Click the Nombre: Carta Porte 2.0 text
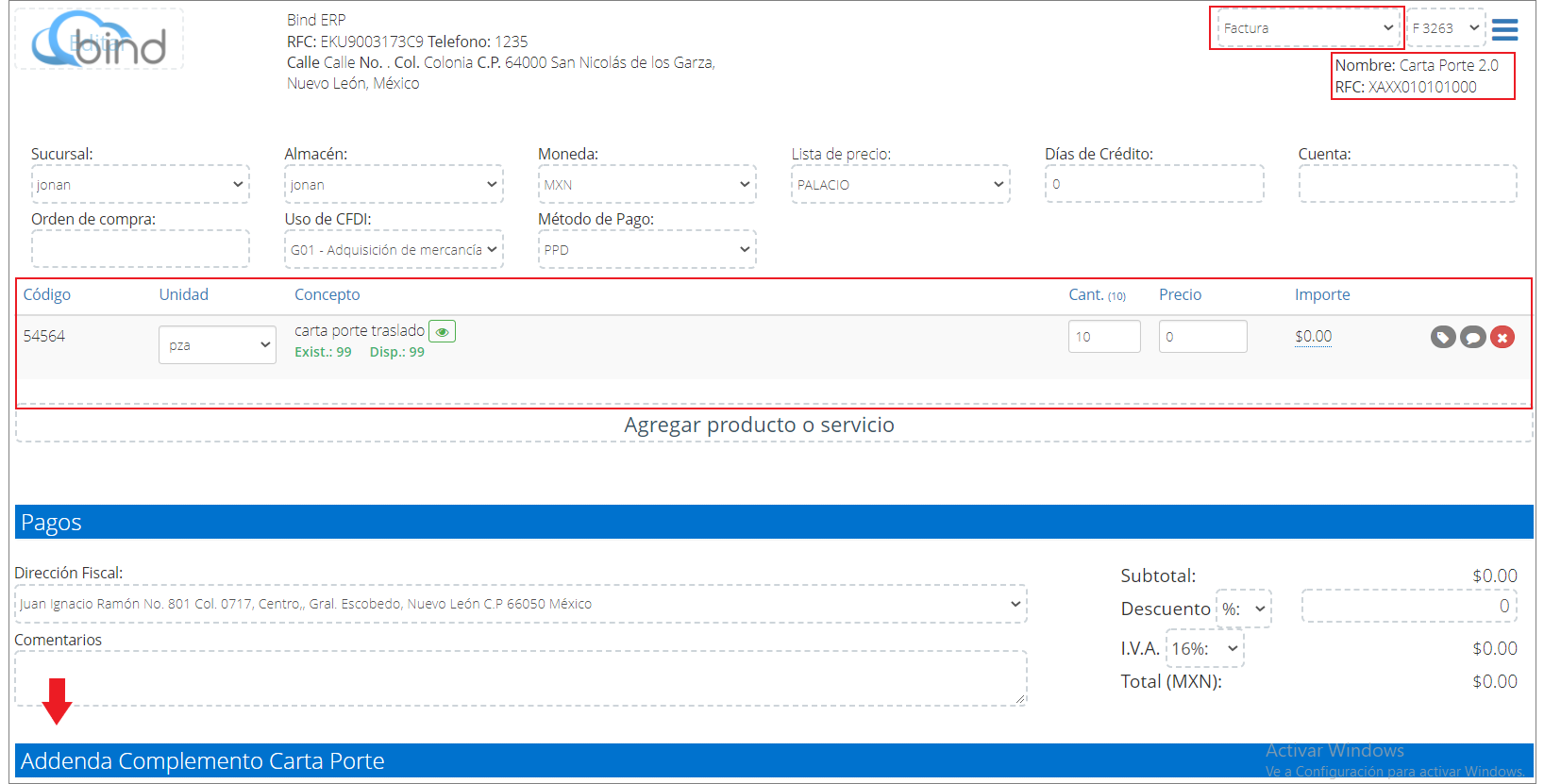 (x=1417, y=65)
